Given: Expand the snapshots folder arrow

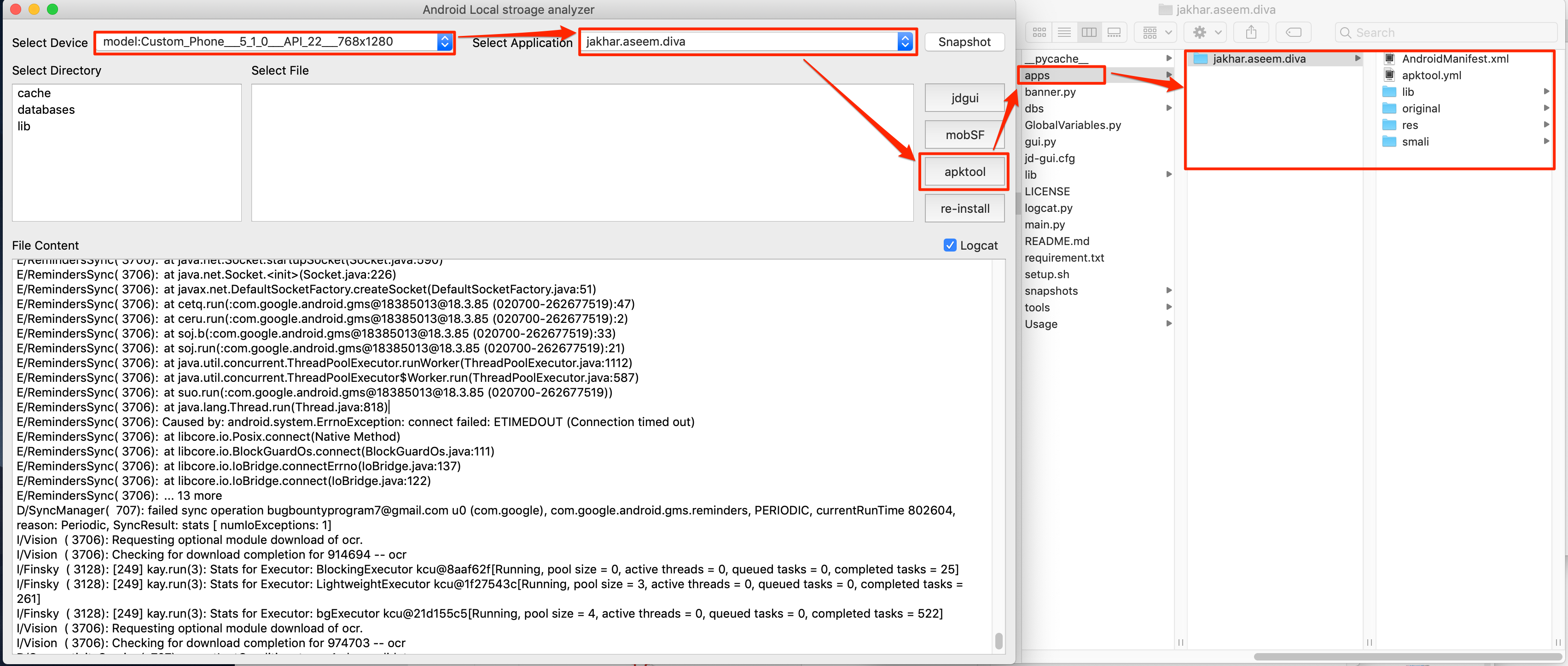Looking at the screenshot, I should pos(1169,290).
